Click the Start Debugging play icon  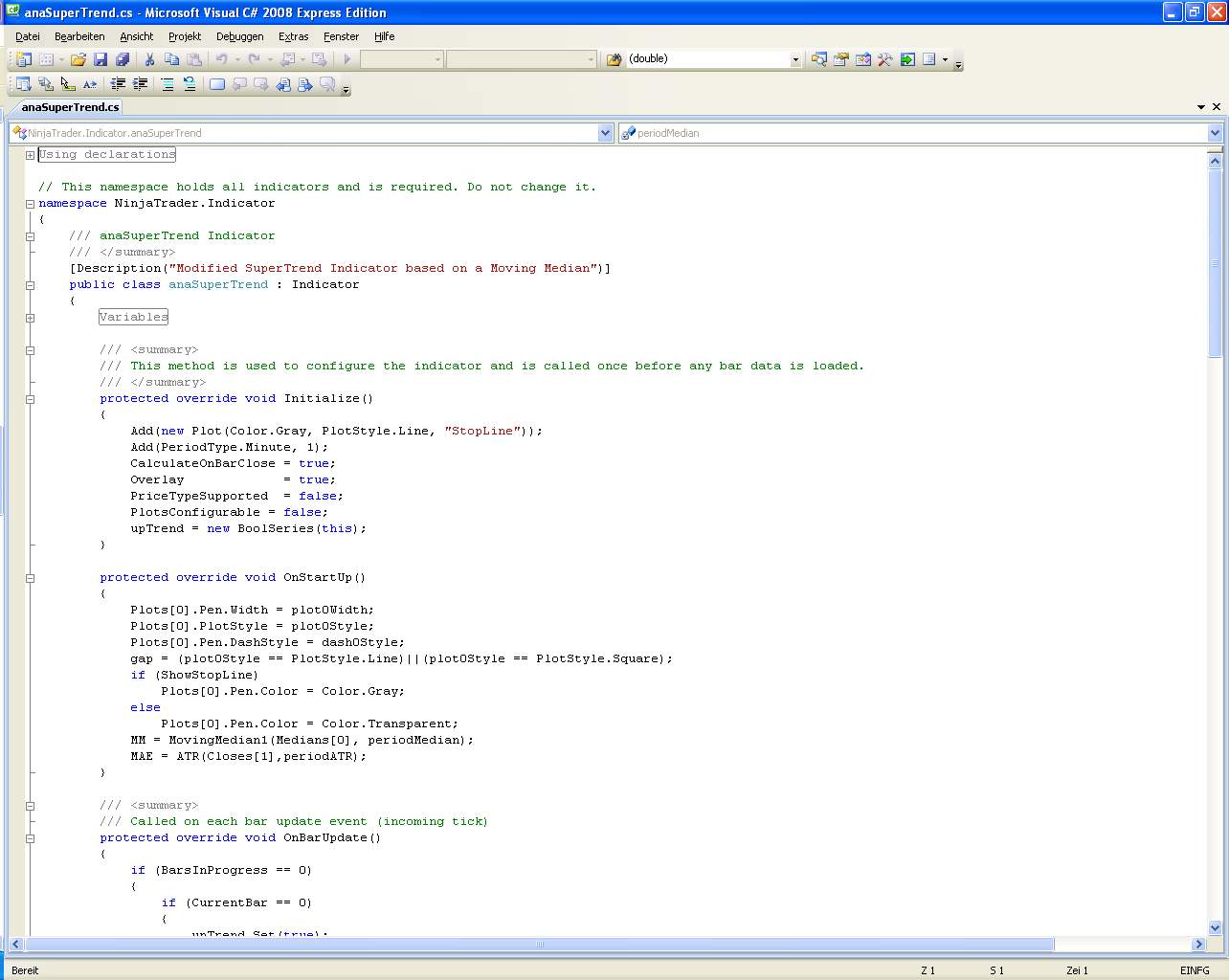tap(347, 59)
